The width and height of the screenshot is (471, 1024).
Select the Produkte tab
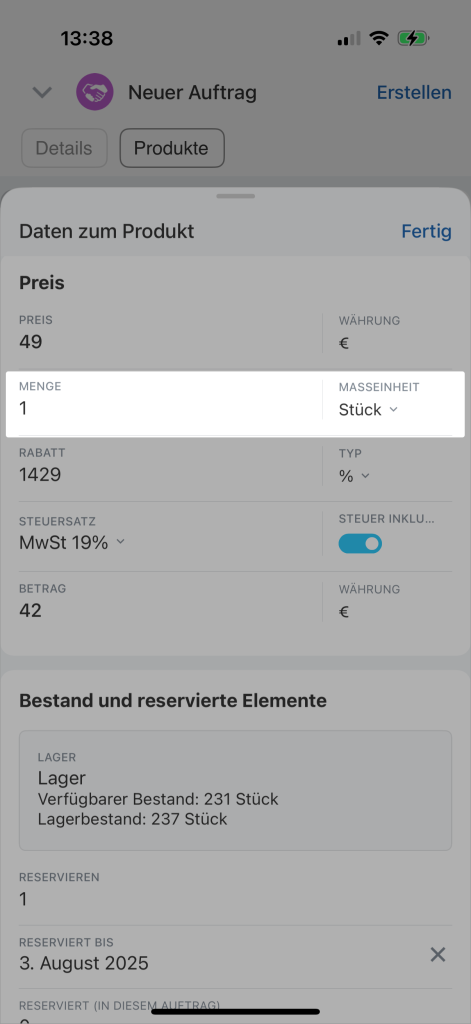click(172, 148)
